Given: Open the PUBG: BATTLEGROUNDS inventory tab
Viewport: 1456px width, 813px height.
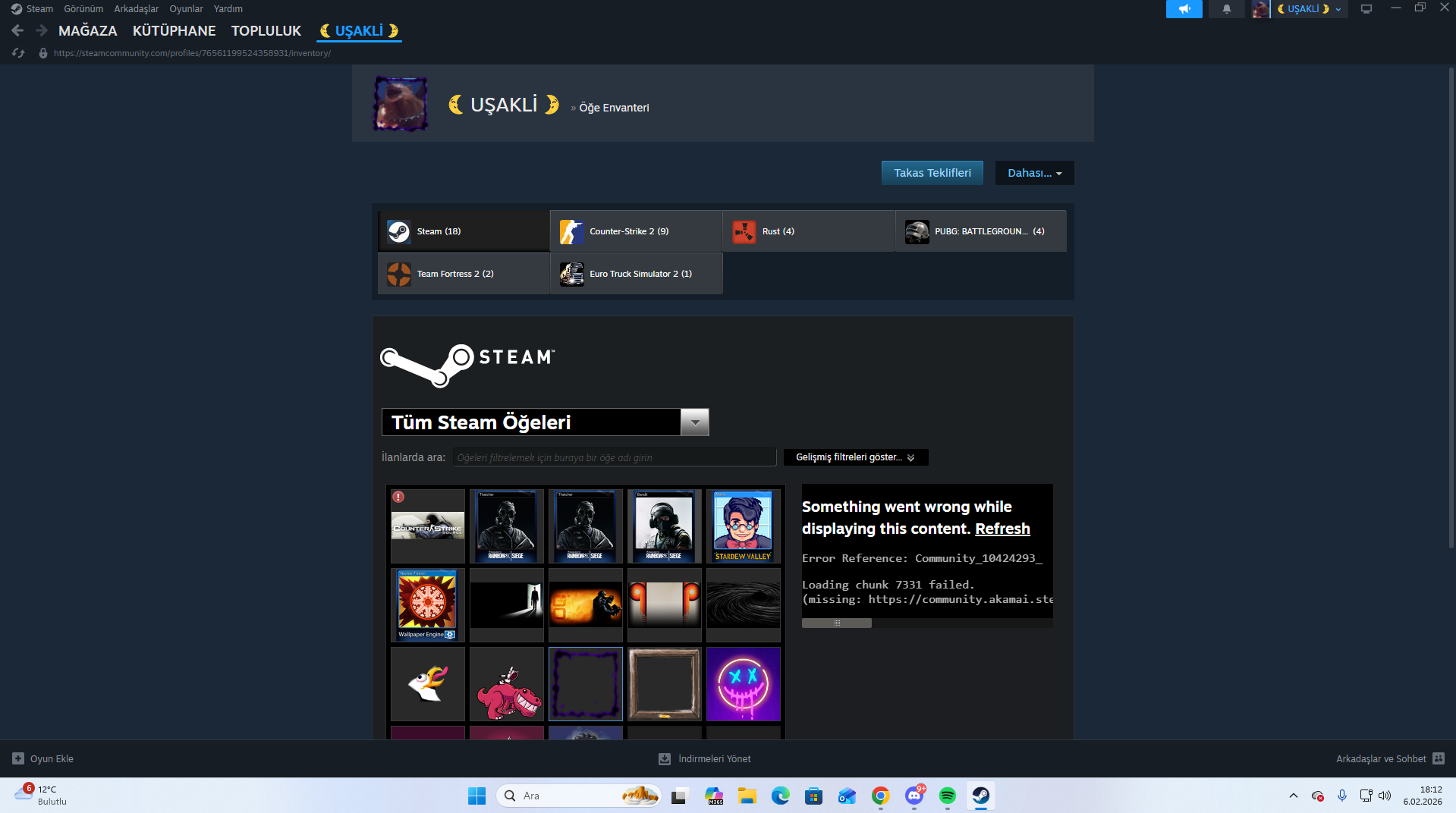Looking at the screenshot, I should [981, 231].
